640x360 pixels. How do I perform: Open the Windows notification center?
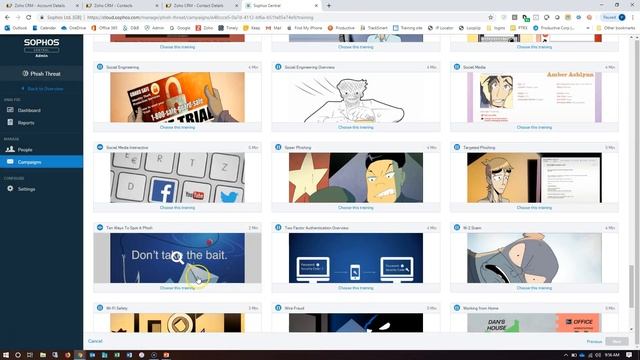(x=629, y=355)
